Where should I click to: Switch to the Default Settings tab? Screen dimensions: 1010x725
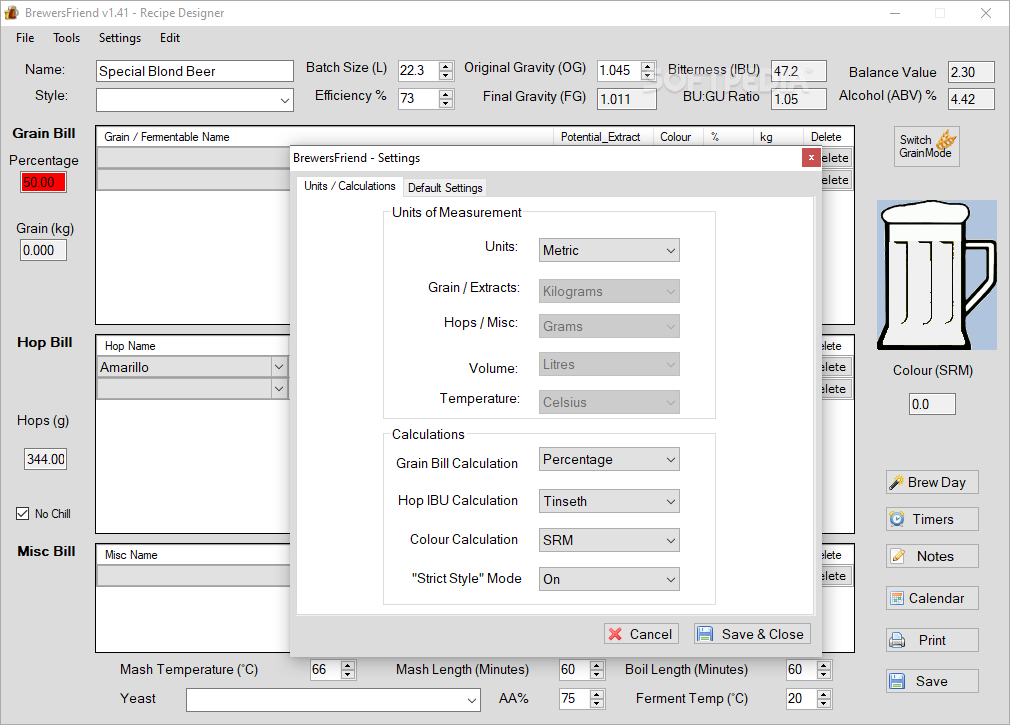(x=445, y=187)
